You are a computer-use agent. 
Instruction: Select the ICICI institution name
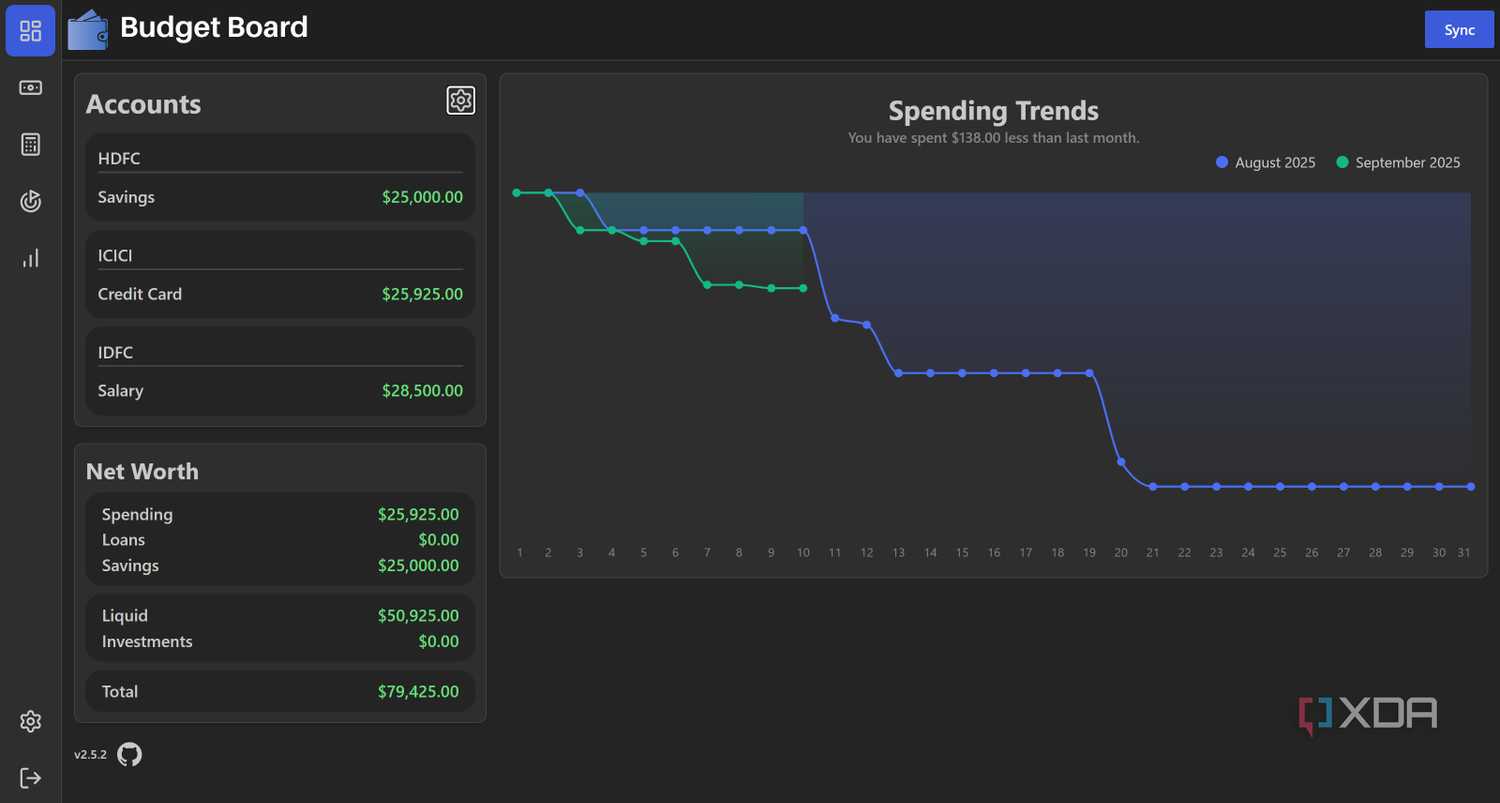115,255
